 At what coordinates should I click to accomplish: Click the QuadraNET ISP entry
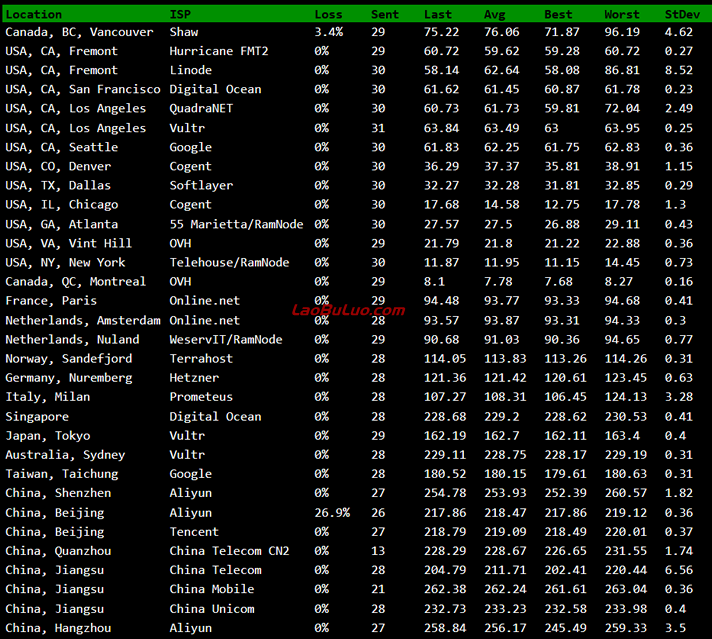[x=201, y=108]
